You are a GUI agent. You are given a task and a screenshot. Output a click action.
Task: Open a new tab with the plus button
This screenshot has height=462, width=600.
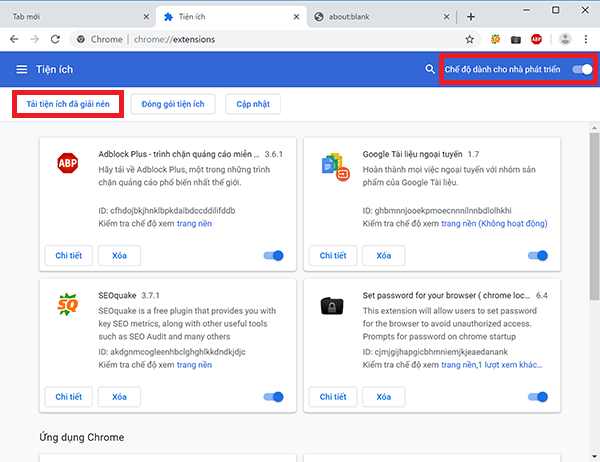471,17
